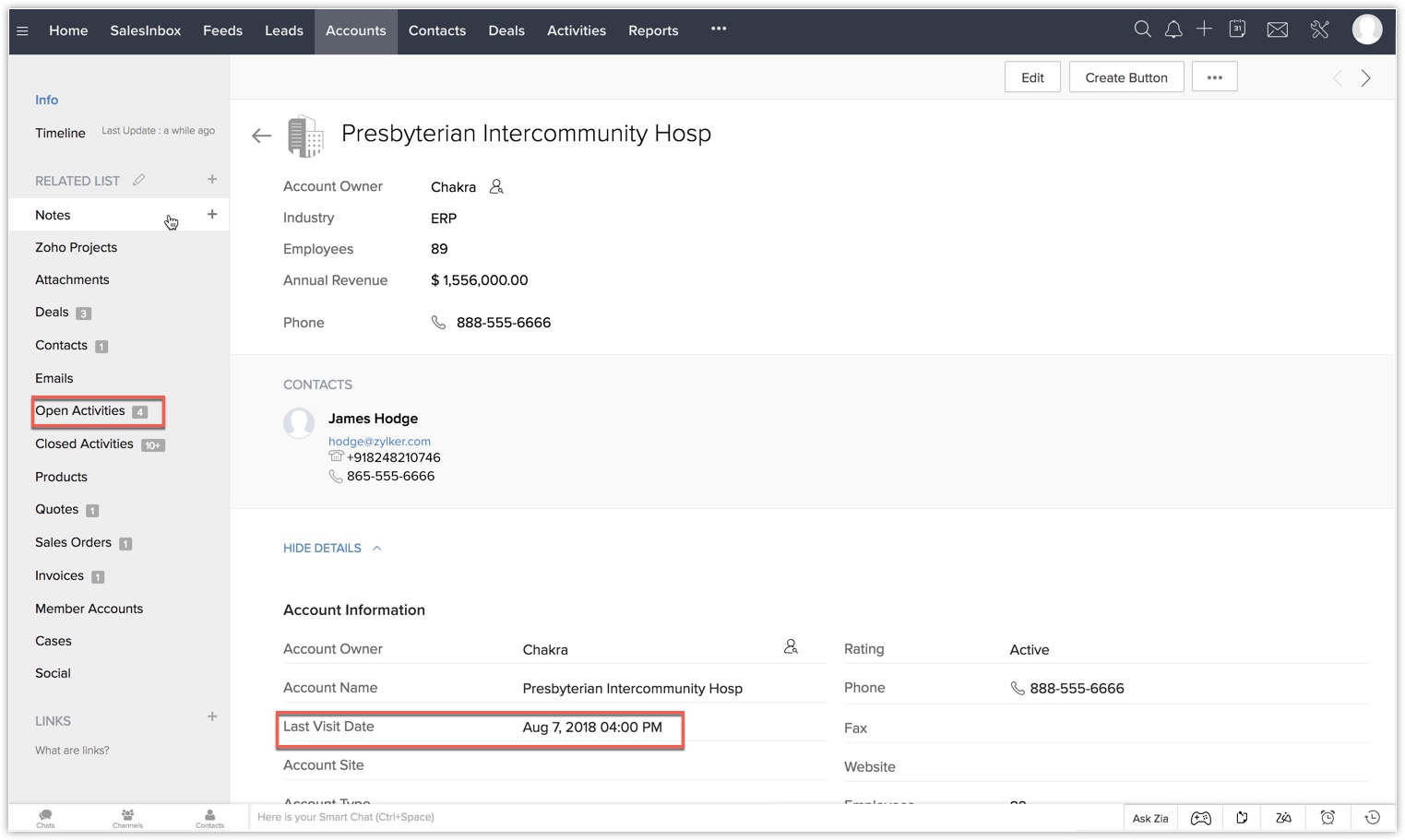Collapse details with Hide Details chevron
The image size is (1405, 840).
(376, 548)
